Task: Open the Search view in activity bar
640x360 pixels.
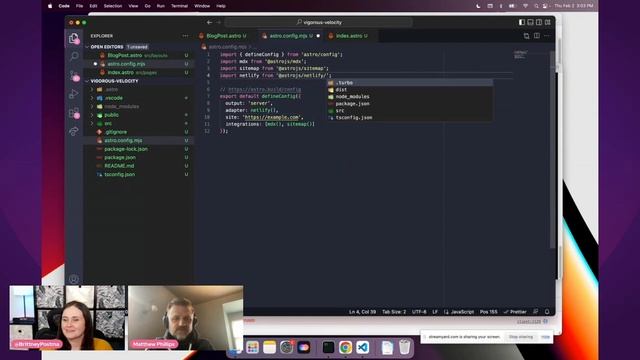Action: click(74, 56)
